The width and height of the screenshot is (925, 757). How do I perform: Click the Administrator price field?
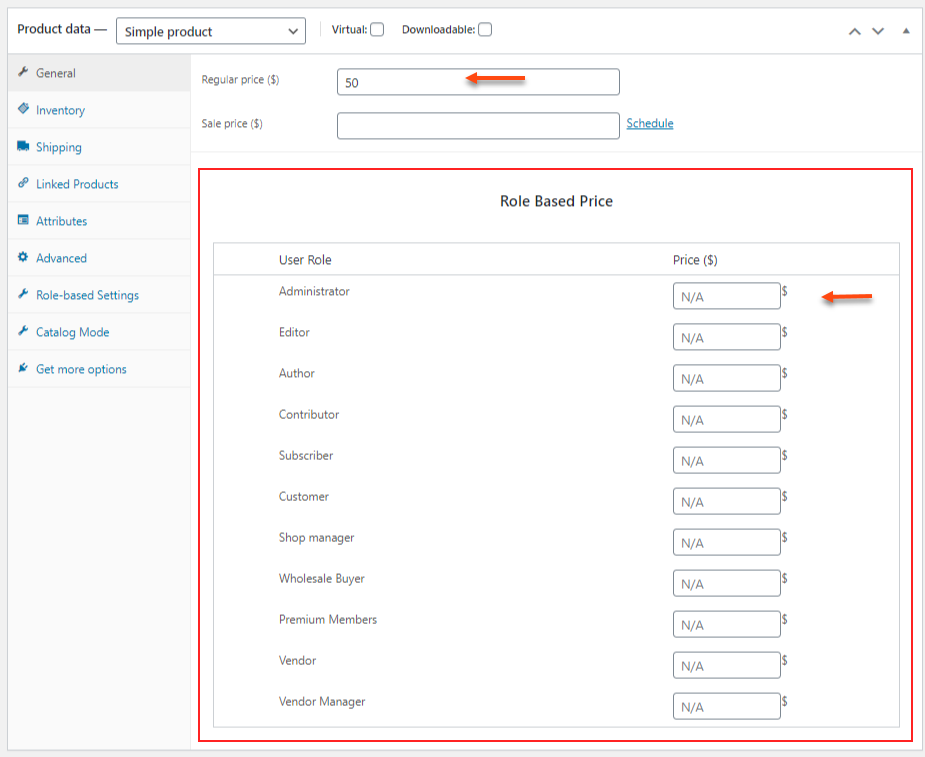click(x=726, y=296)
